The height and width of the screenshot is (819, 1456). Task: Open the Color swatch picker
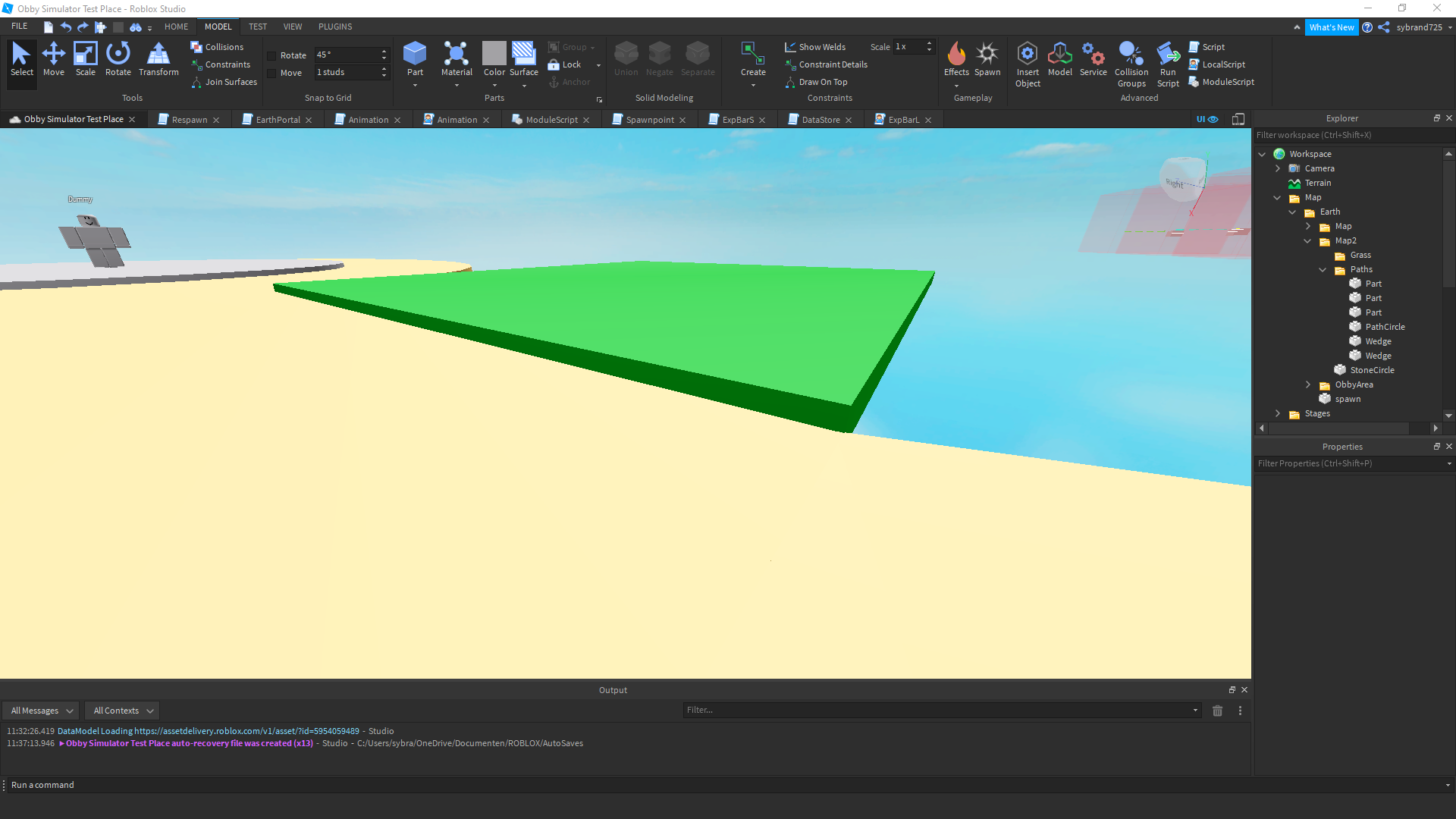(494, 55)
